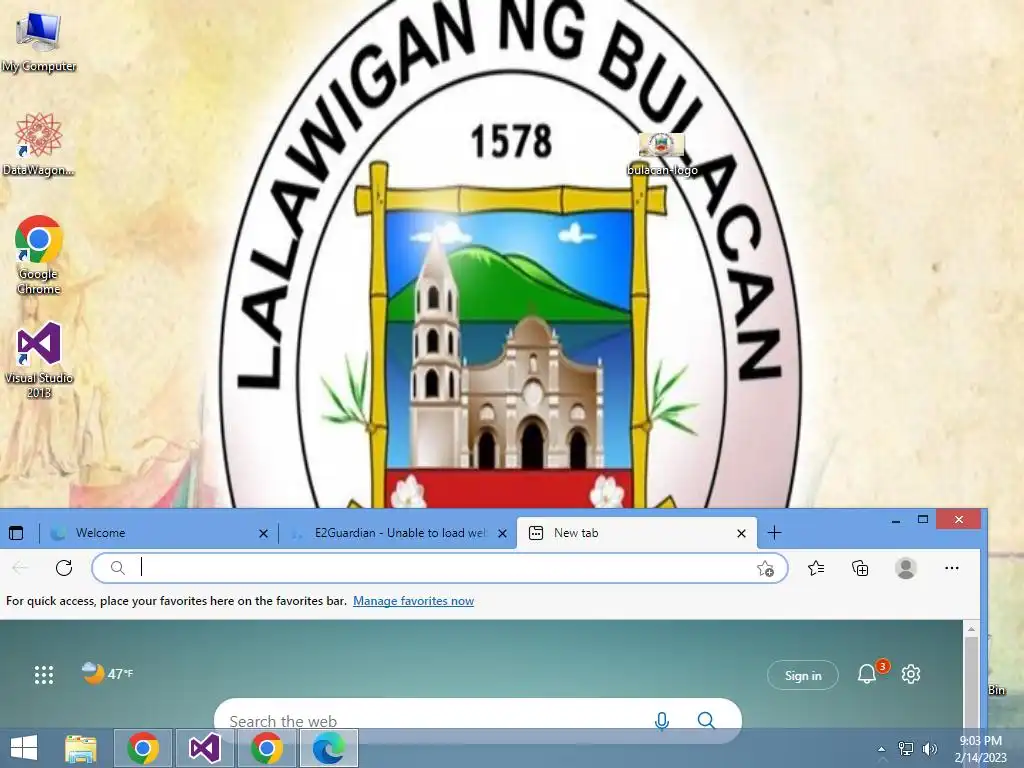The height and width of the screenshot is (768, 1024).
Task: Show hidden system tray icons
Action: tap(882, 749)
